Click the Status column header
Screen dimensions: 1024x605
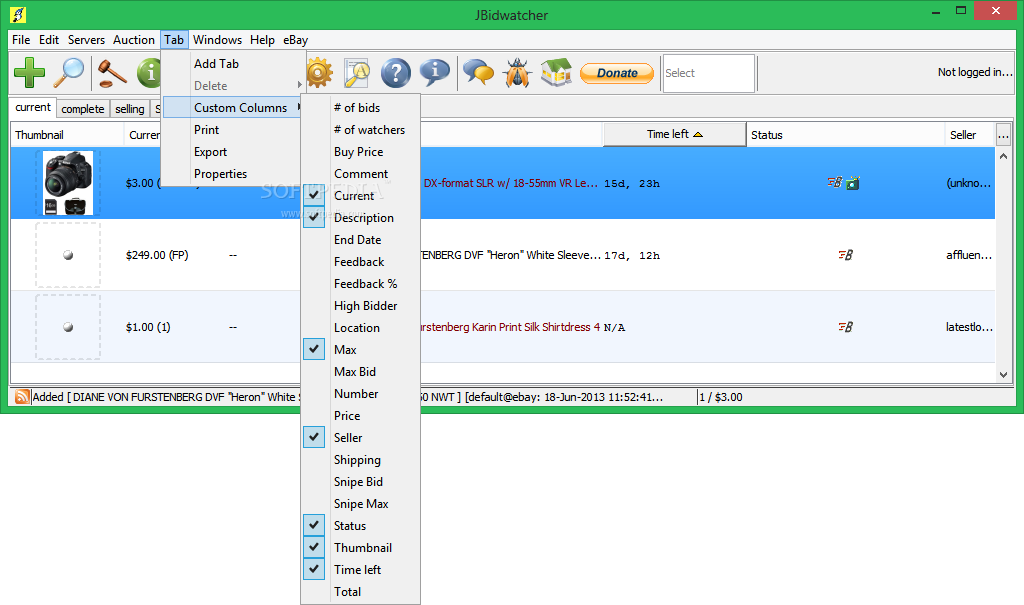tap(845, 135)
